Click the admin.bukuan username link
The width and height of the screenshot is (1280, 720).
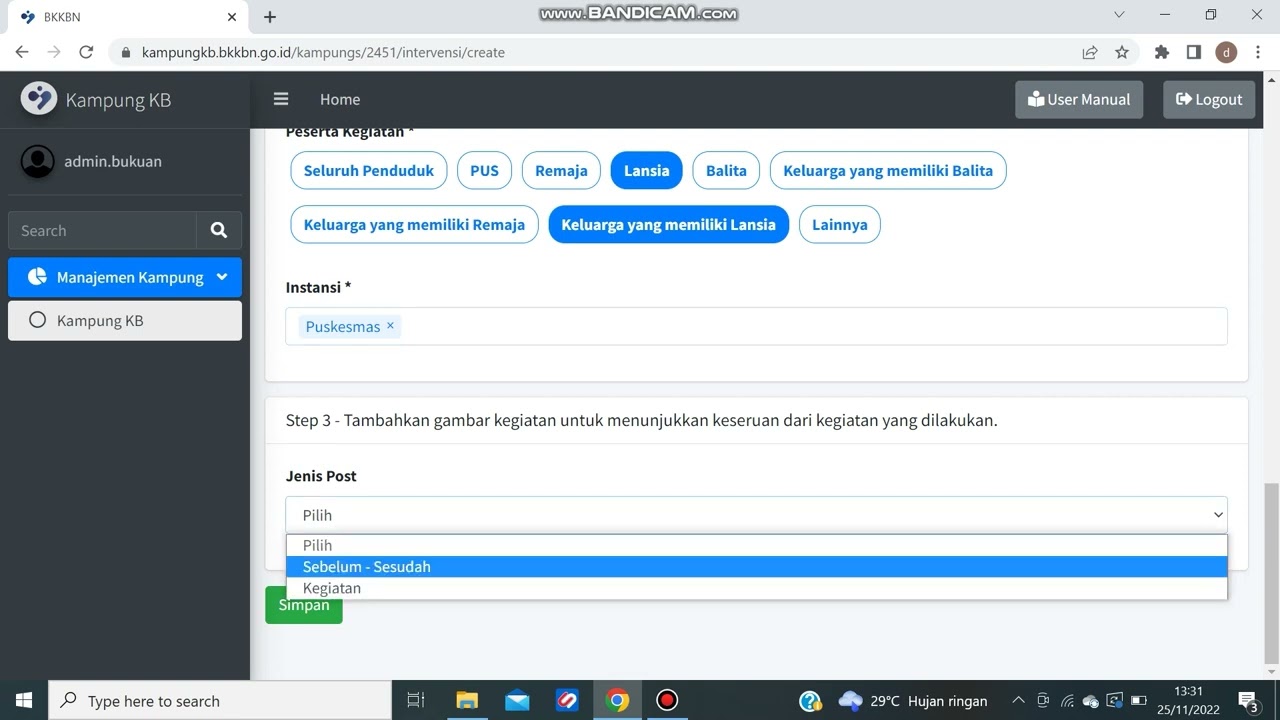[113, 161]
